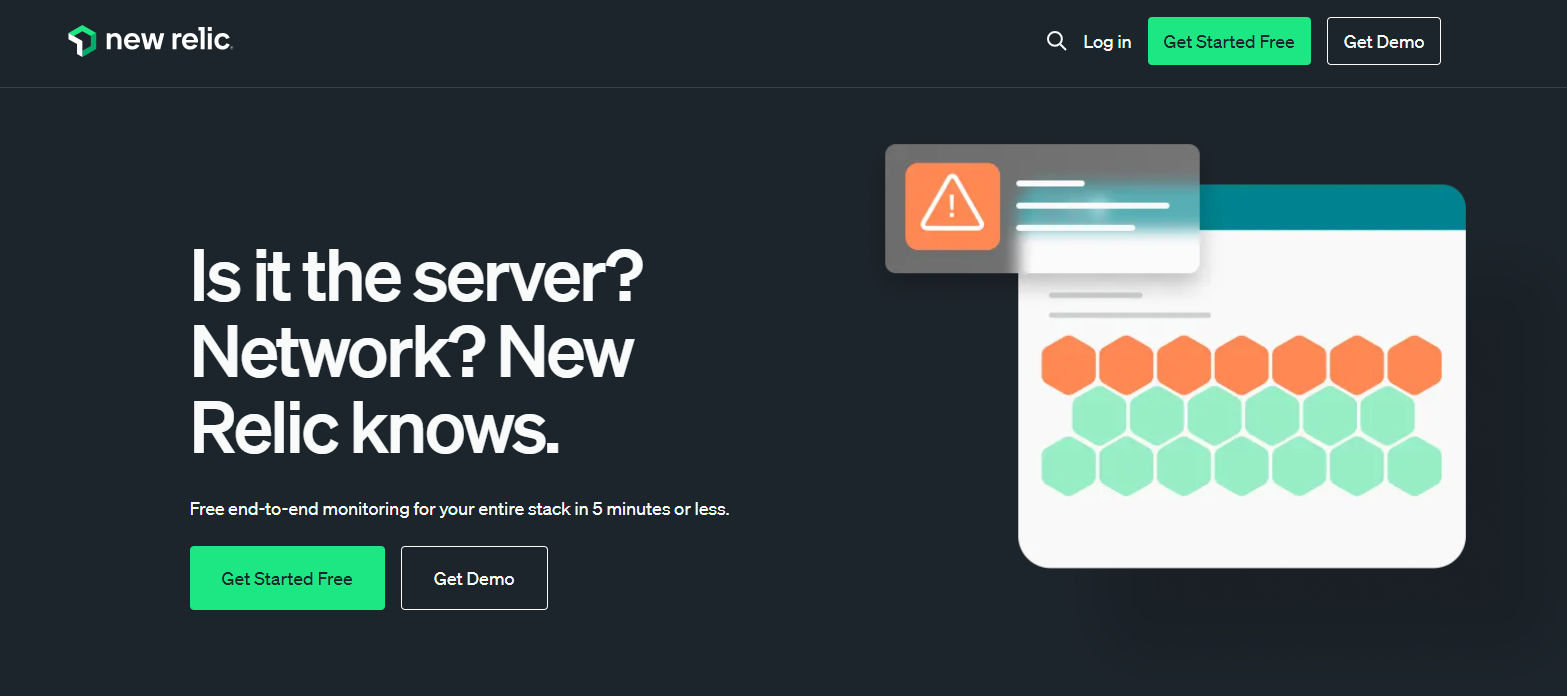1567x696 pixels.
Task: Click the rightmost orange hexagon in the top row
Action: pos(1414,365)
